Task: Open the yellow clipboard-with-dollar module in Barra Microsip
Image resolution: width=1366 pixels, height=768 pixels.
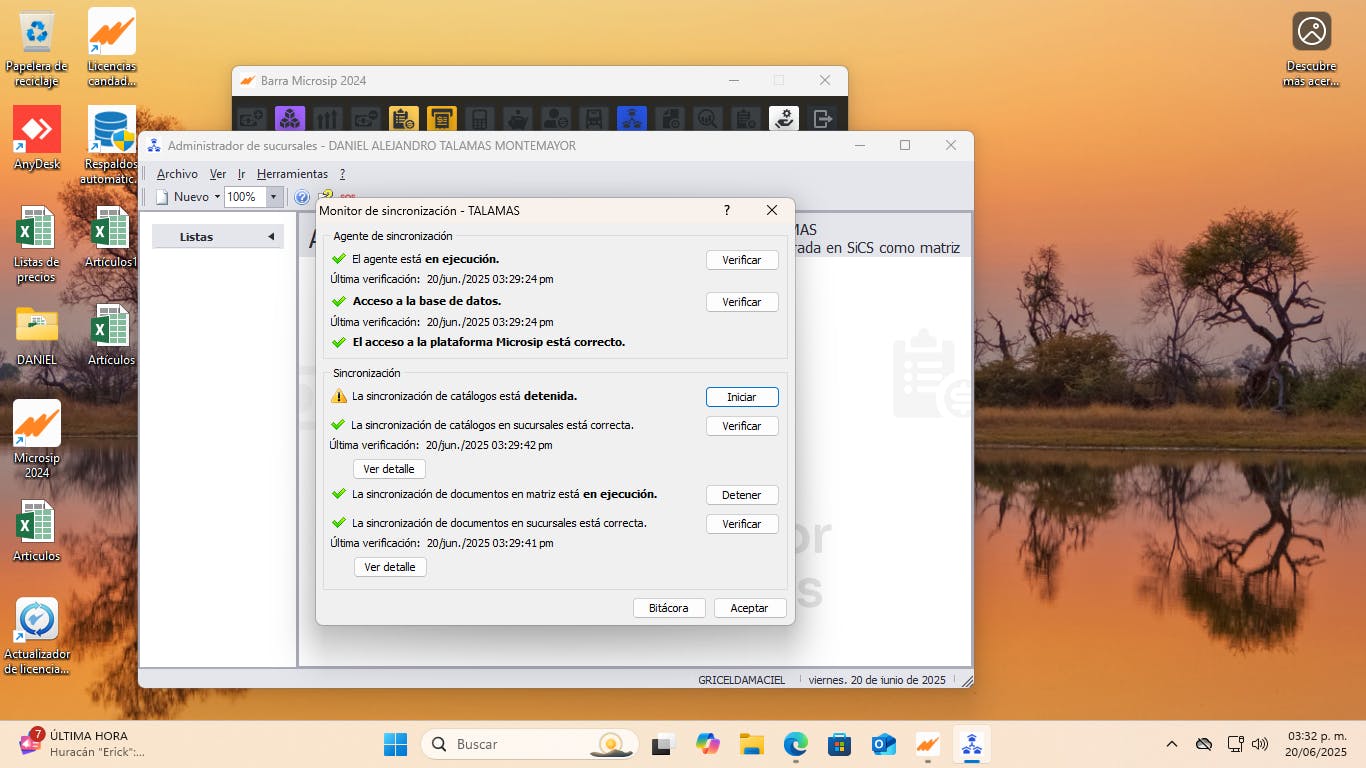Action: [404, 119]
